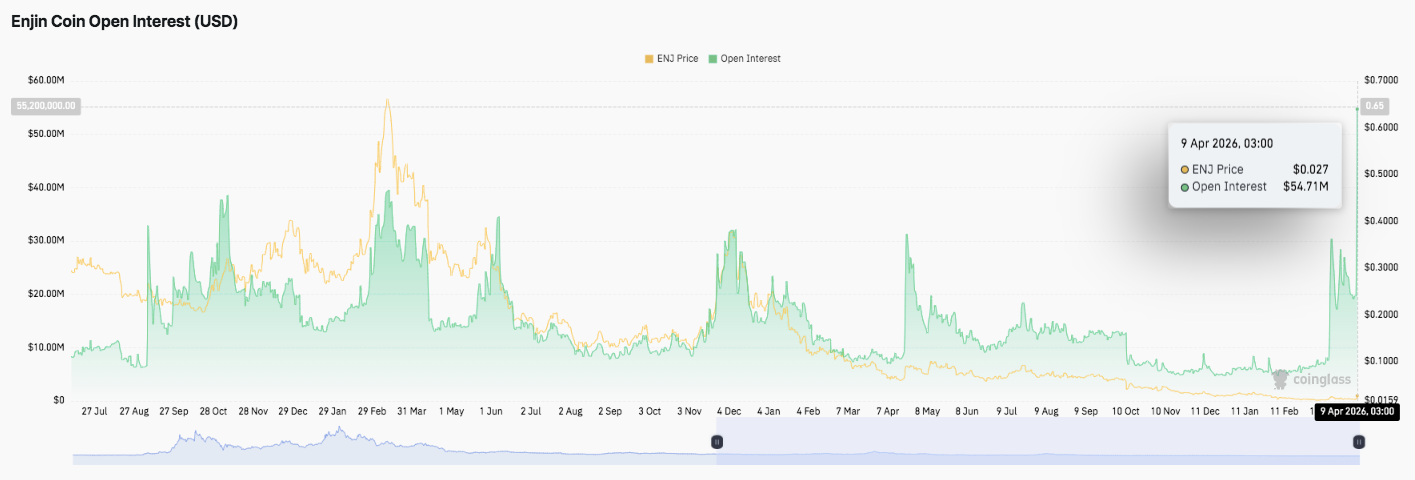1415x480 pixels.
Task: Click the 10 Oct date on the x-axis
Action: point(1125,411)
